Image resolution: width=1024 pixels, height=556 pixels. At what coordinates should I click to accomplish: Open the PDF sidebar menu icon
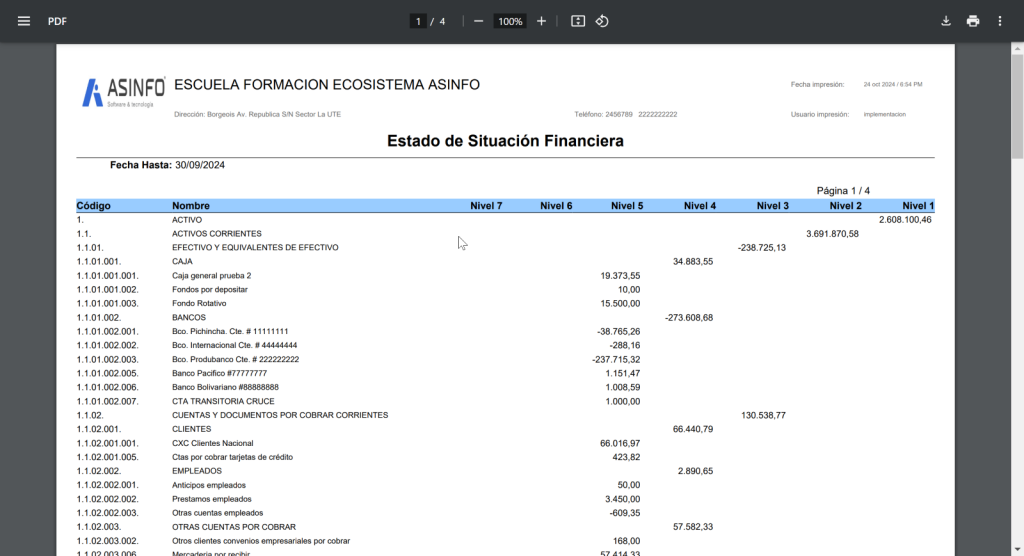(x=24, y=22)
